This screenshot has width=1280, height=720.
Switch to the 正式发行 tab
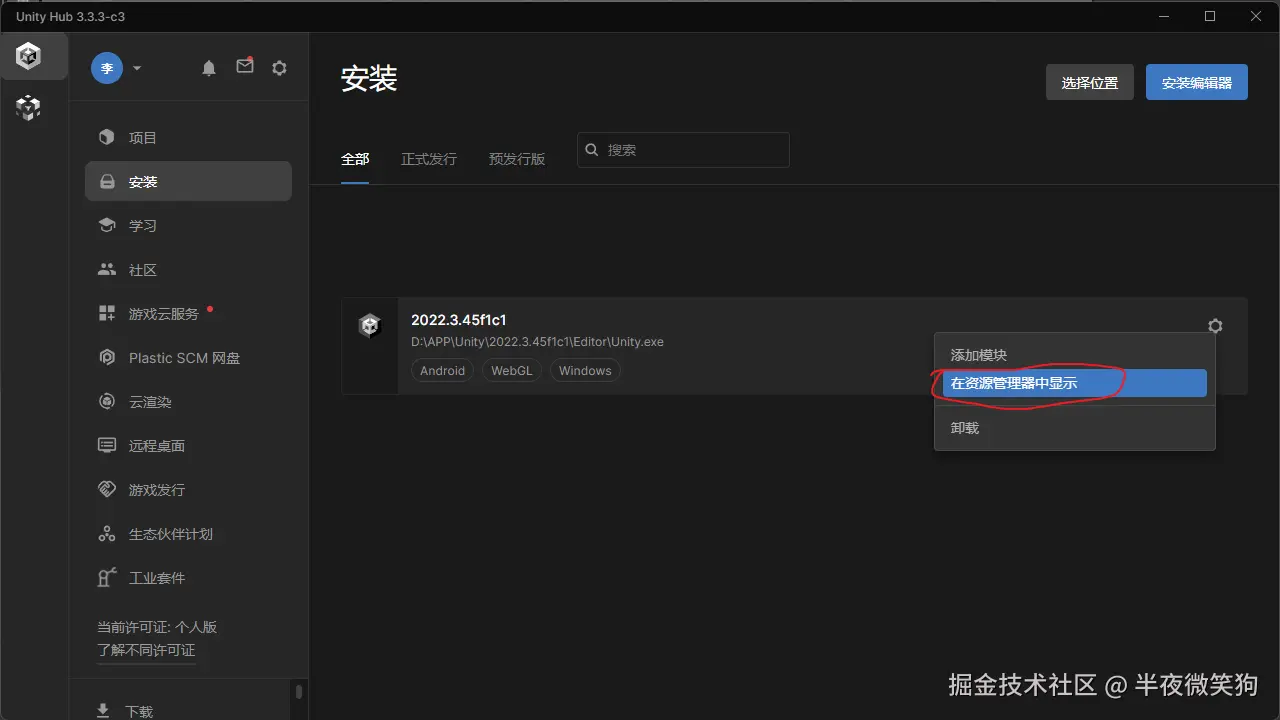[429, 159]
